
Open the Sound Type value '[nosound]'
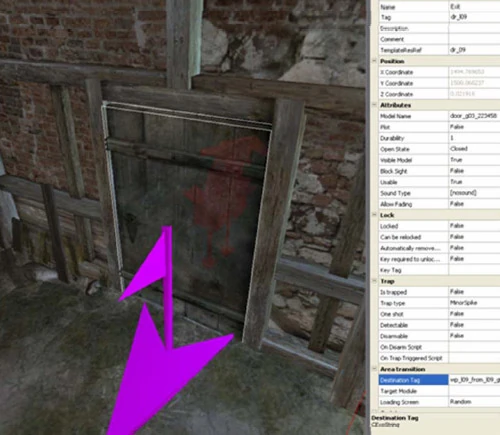pyautogui.click(x=474, y=193)
